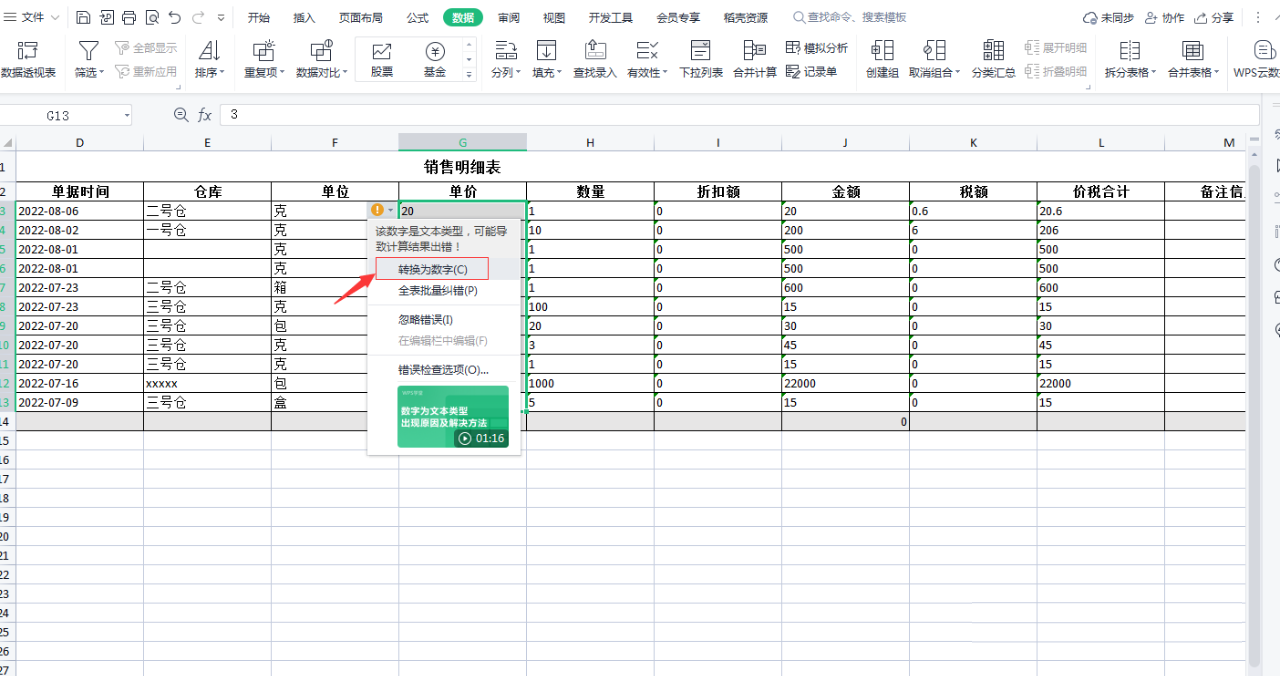Expand the data types gallery more arrow
Viewport: 1280px width, 676px height.
[x=469, y=75]
